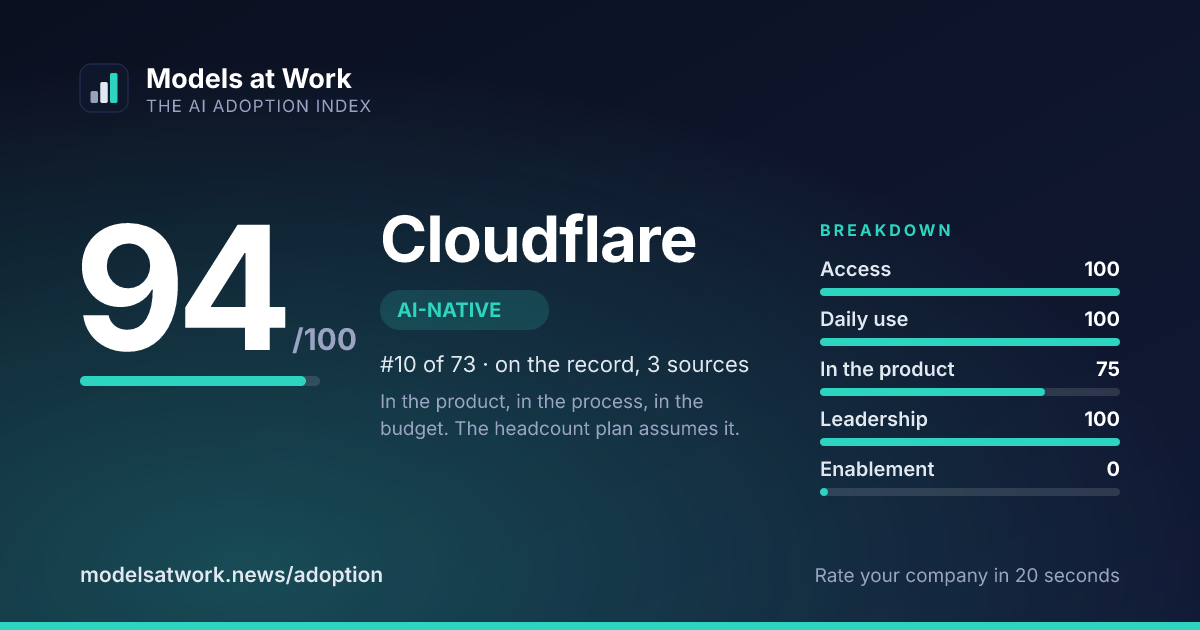Click the Enablement progress bar
Image resolution: width=1200 pixels, height=630 pixels.
tap(970, 492)
